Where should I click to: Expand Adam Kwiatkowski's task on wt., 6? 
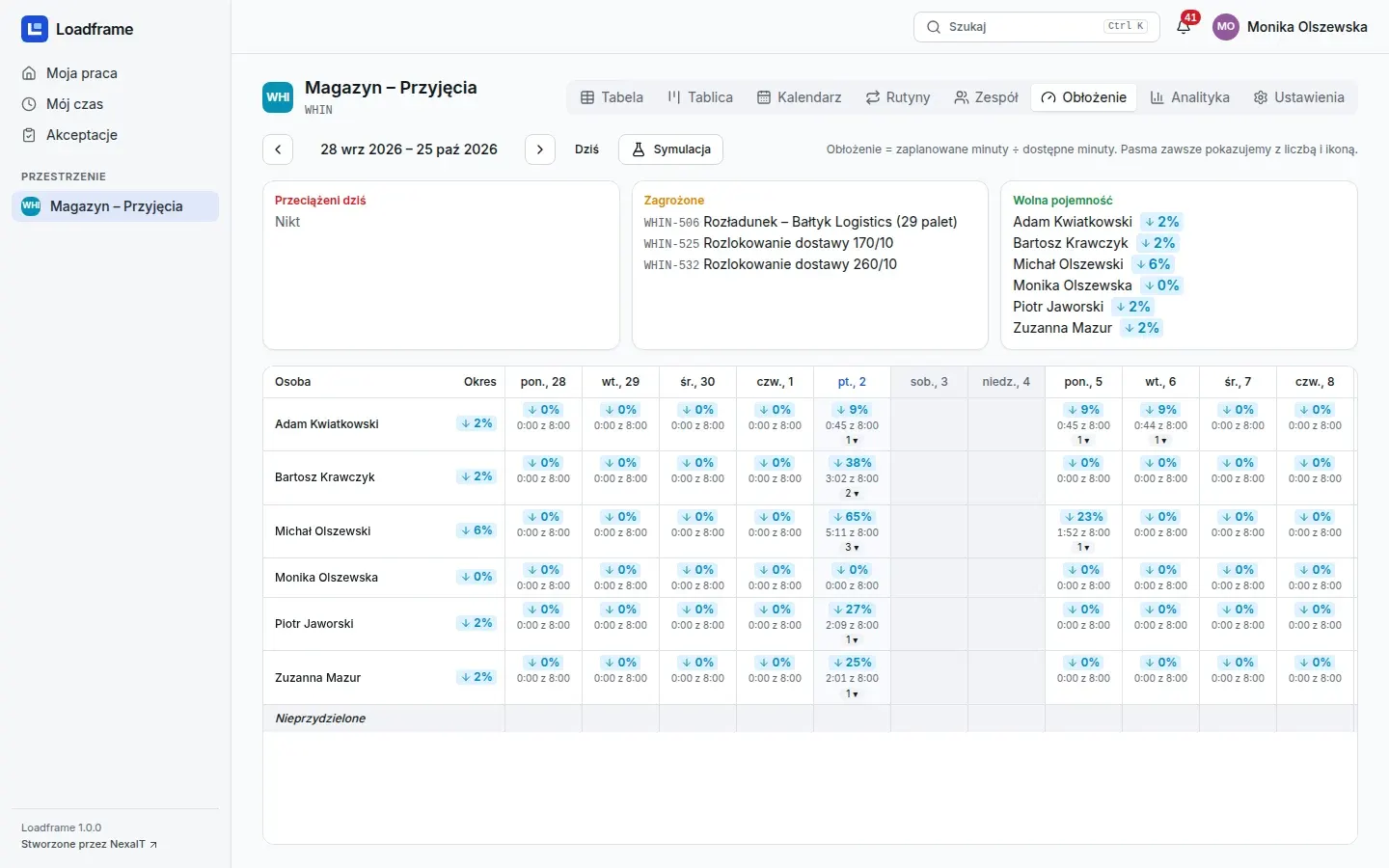(1160, 440)
